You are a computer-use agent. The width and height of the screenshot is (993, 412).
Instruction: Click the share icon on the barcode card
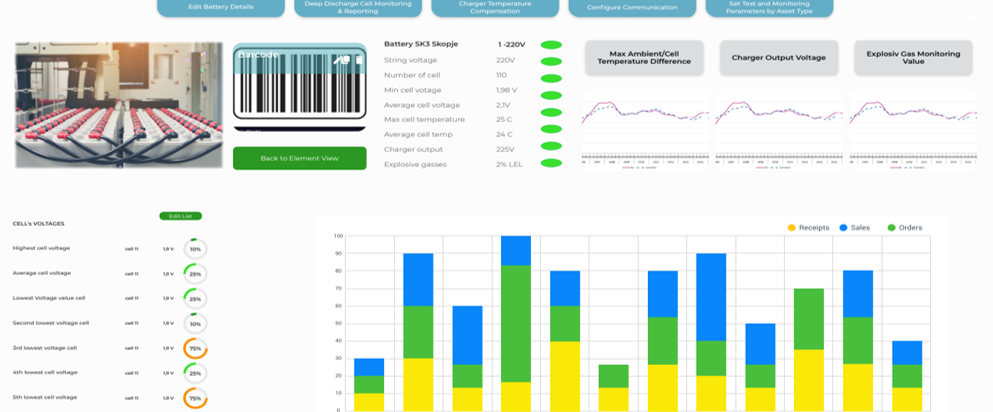pyautogui.click(x=343, y=59)
